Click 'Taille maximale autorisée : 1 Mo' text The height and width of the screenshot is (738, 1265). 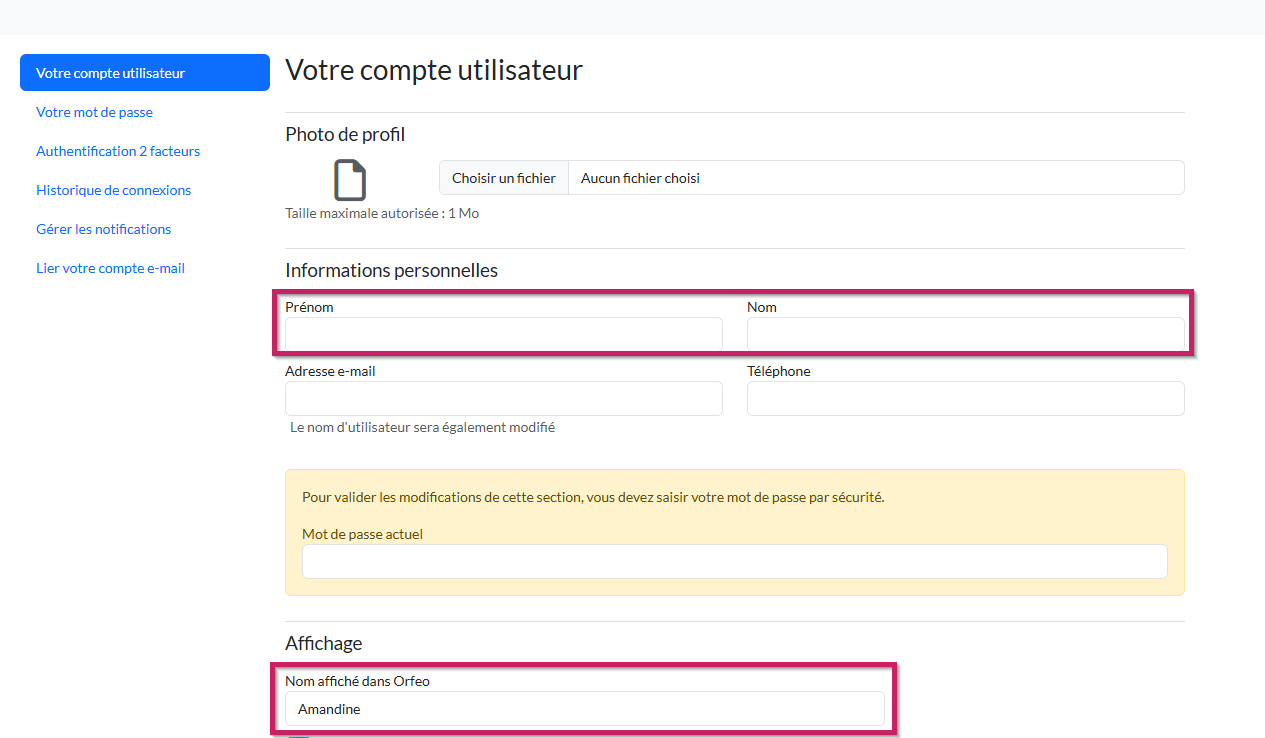(381, 213)
